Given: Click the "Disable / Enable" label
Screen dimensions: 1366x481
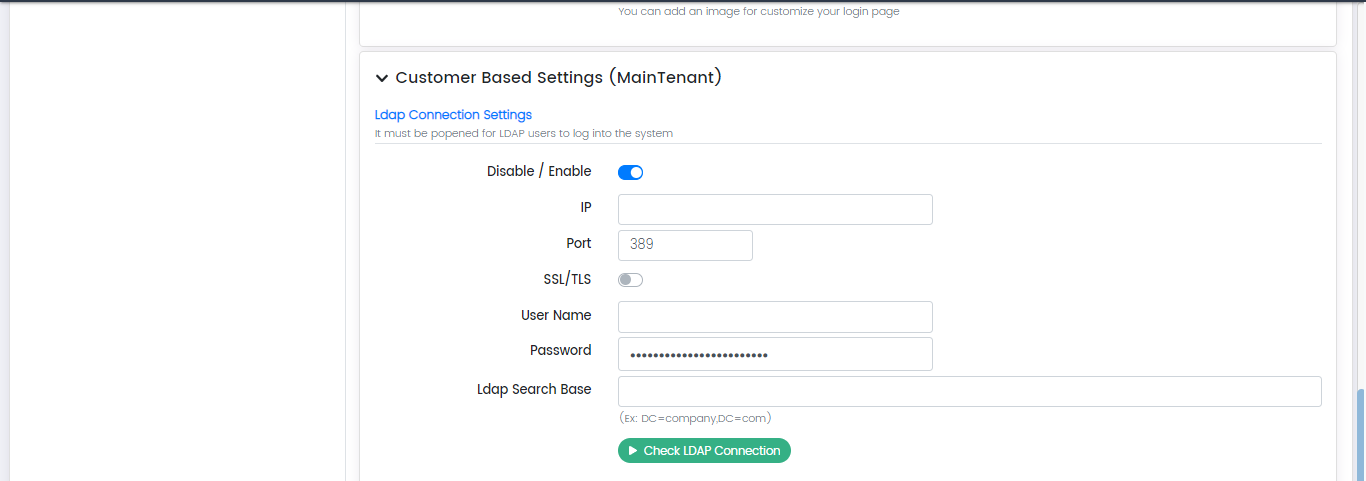Looking at the screenshot, I should [539, 171].
